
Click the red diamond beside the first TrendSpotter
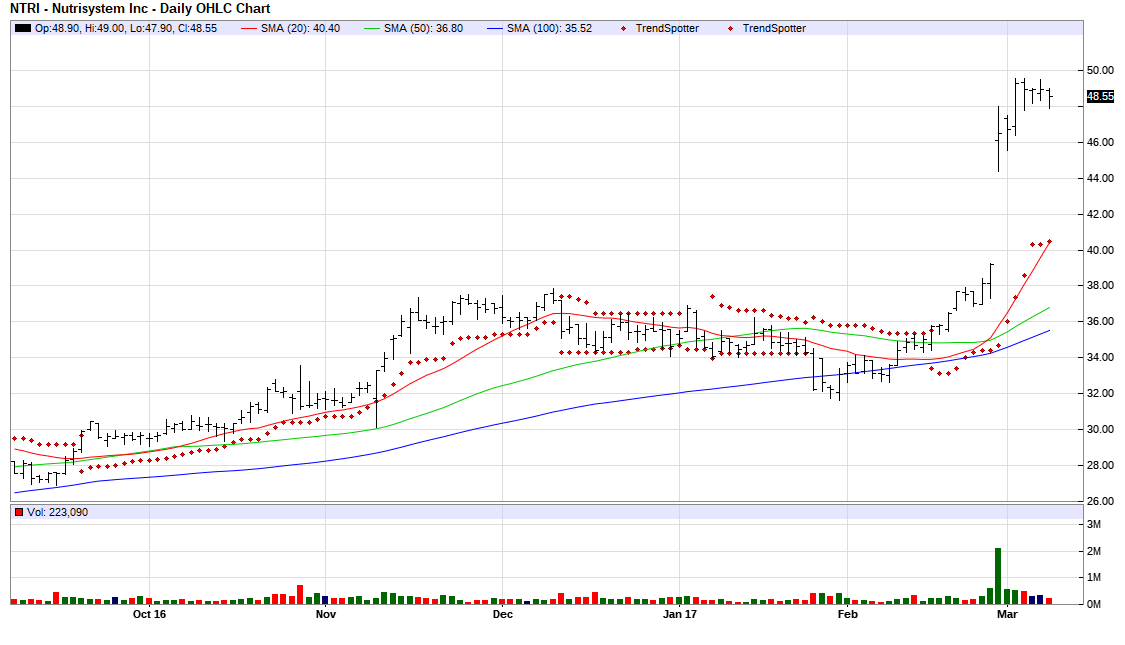point(623,29)
